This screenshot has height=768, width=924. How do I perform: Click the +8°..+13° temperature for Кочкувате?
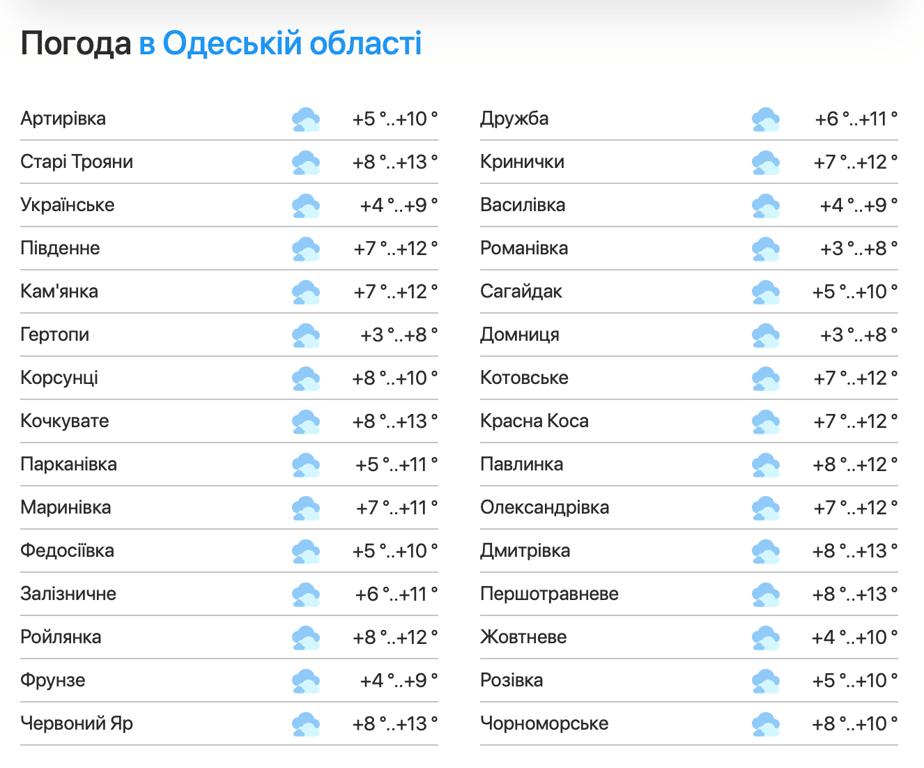coord(394,422)
